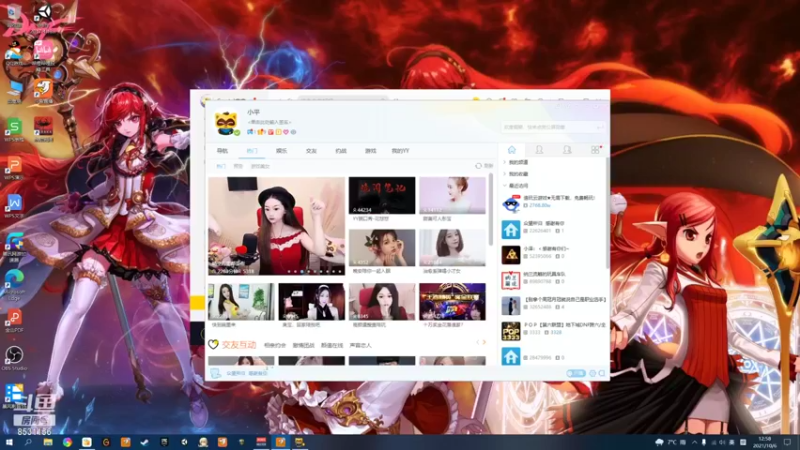Open the 金山PDF desktop icon
Viewport: 800px width, 450px height.
click(x=14, y=320)
